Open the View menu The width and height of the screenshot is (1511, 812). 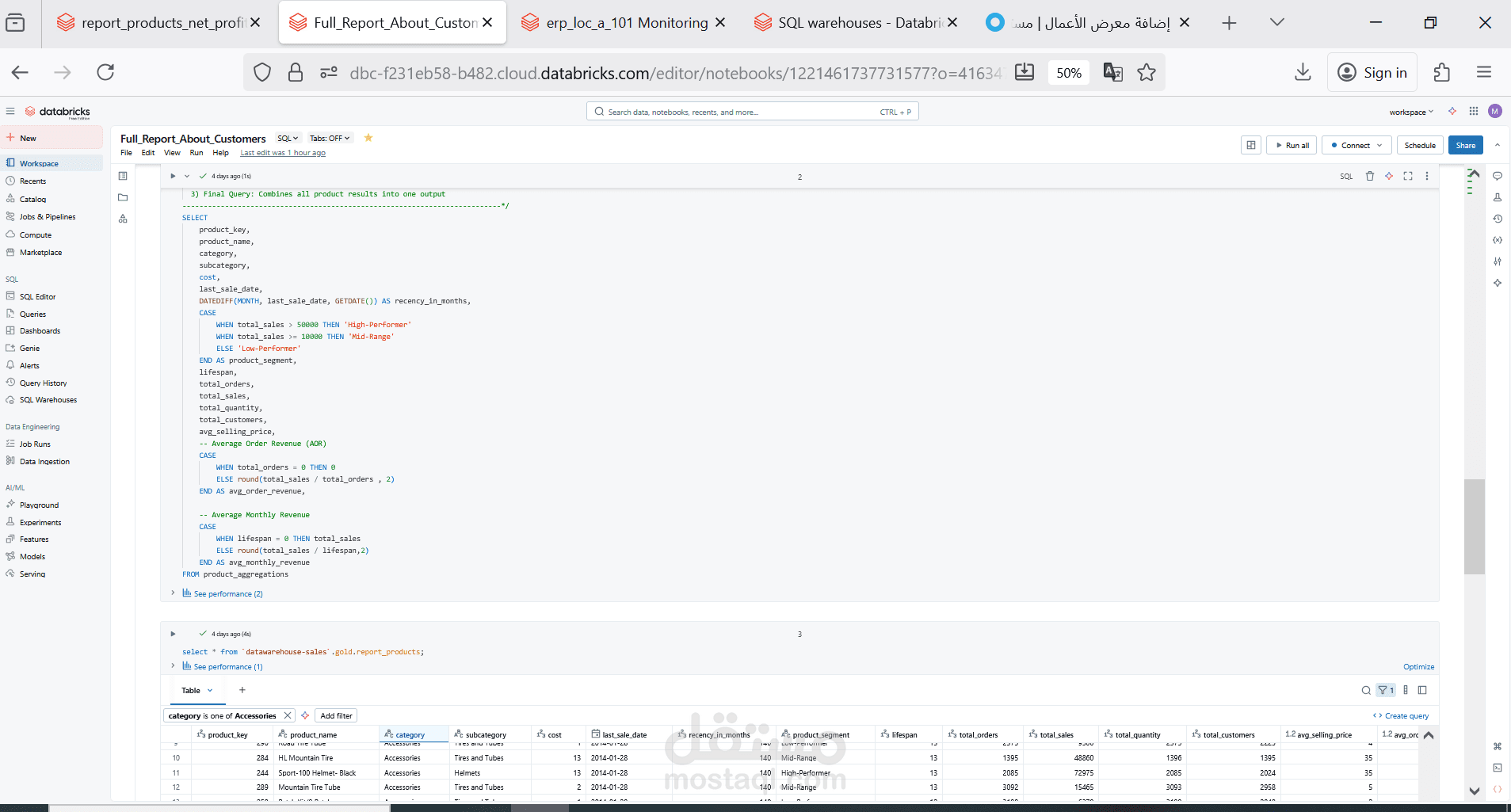172,153
